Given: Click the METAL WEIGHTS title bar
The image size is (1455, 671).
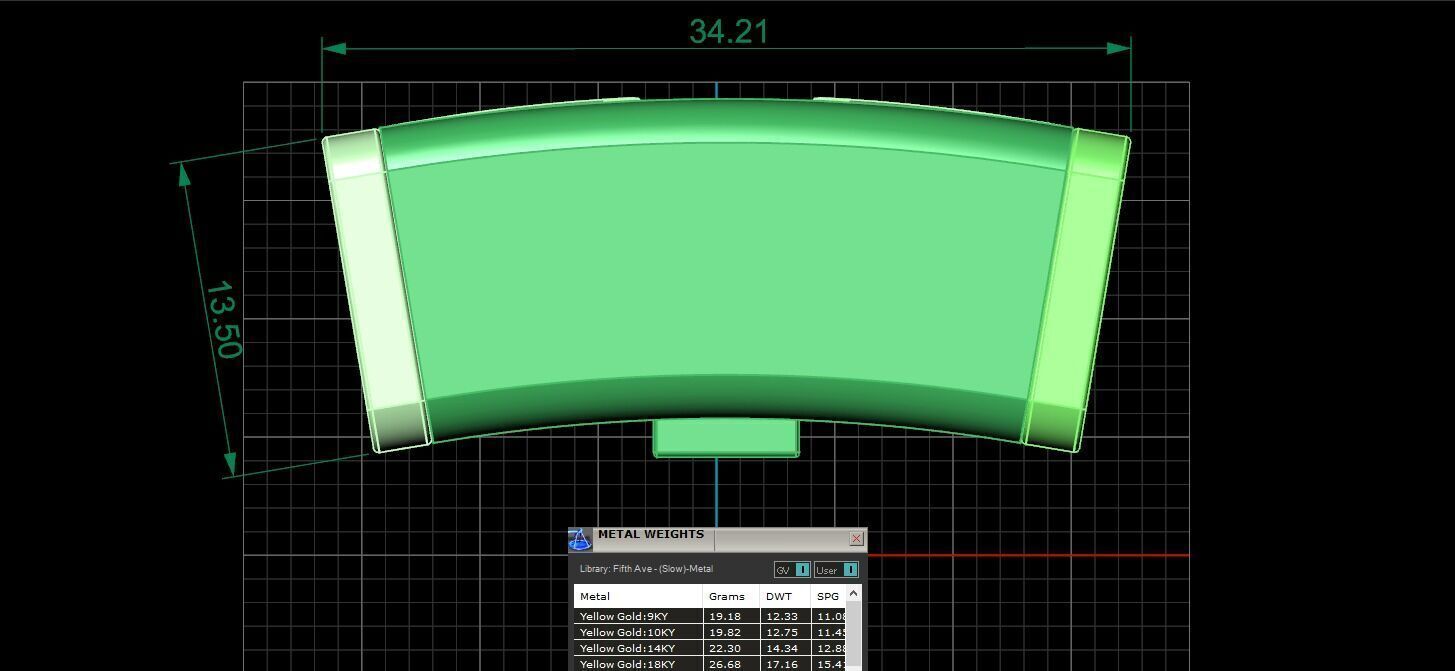Looking at the screenshot, I should point(718,540).
